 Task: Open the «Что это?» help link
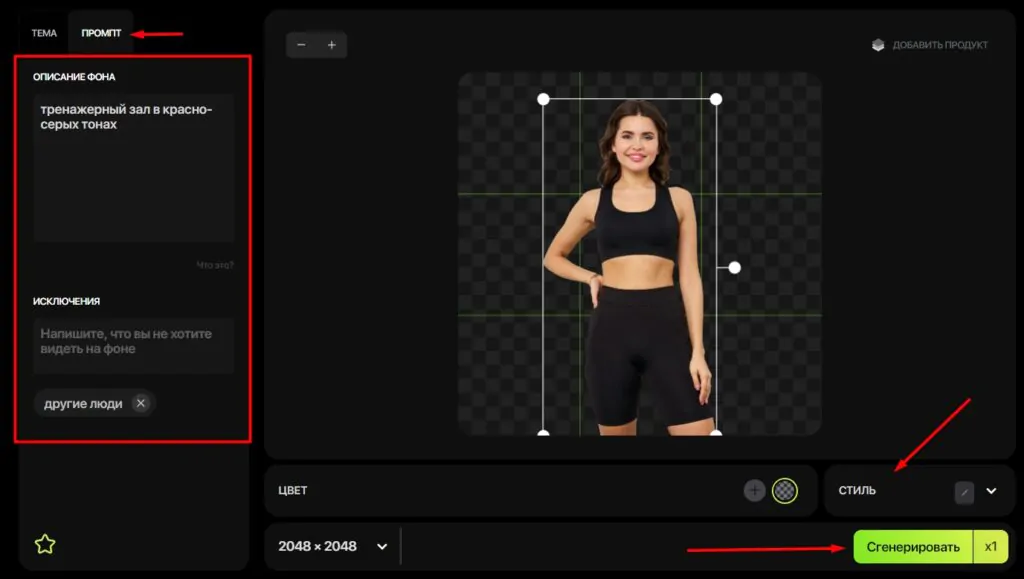214,265
